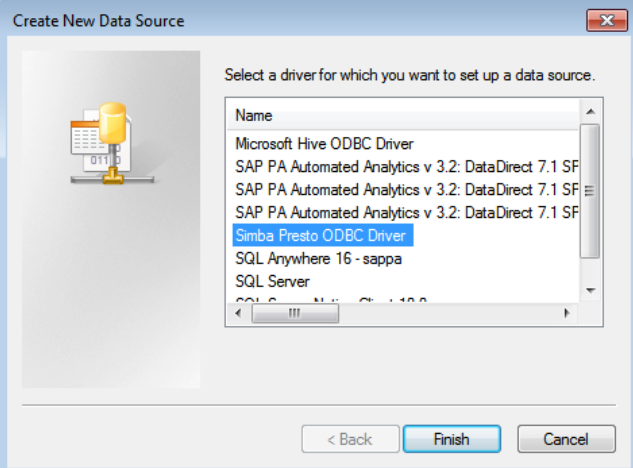Select Microsoft Hive ODBC Driver
This screenshot has height=468, width=633.
point(324,144)
